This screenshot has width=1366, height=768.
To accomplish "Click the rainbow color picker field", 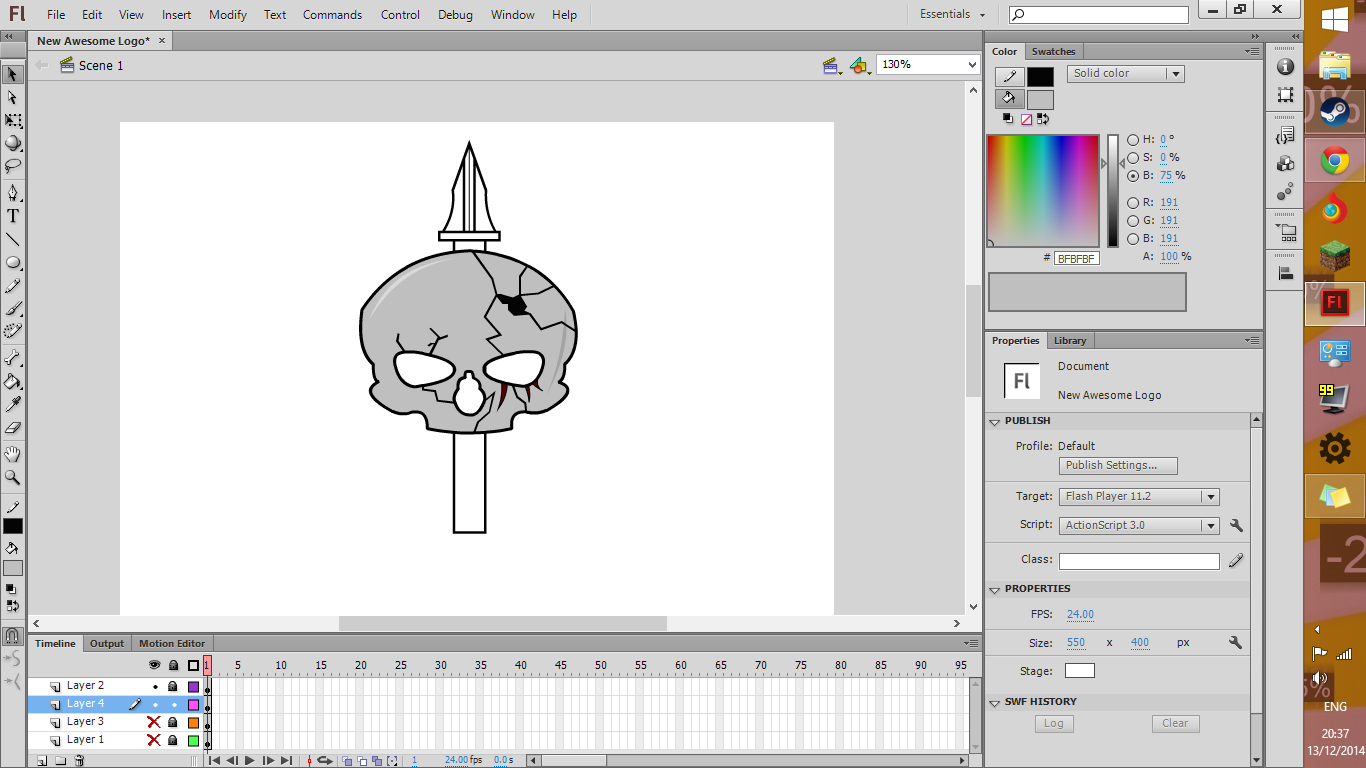I will [x=1043, y=191].
